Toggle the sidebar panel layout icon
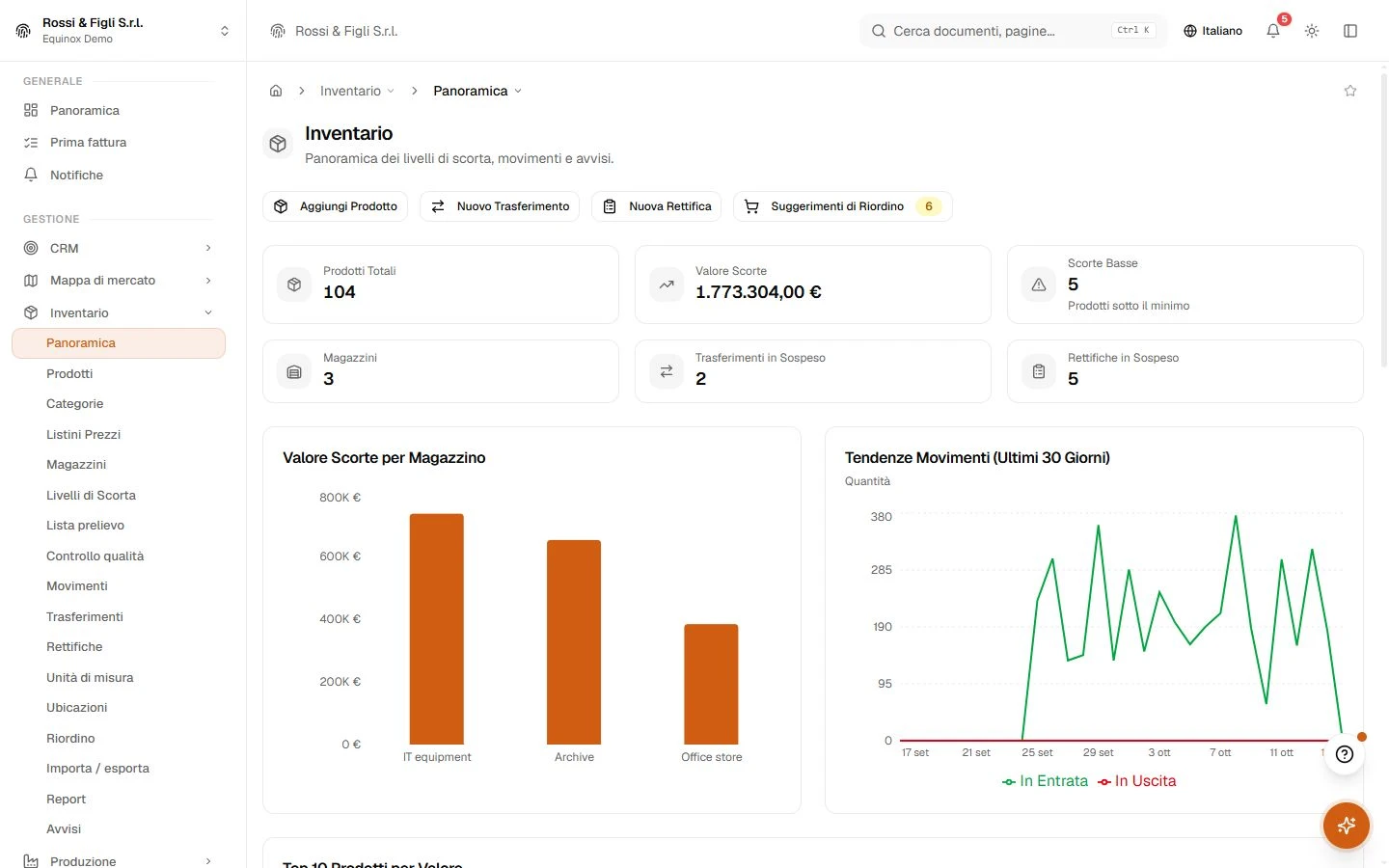This screenshot has height=868, width=1389. pyautogui.click(x=1350, y=31)
